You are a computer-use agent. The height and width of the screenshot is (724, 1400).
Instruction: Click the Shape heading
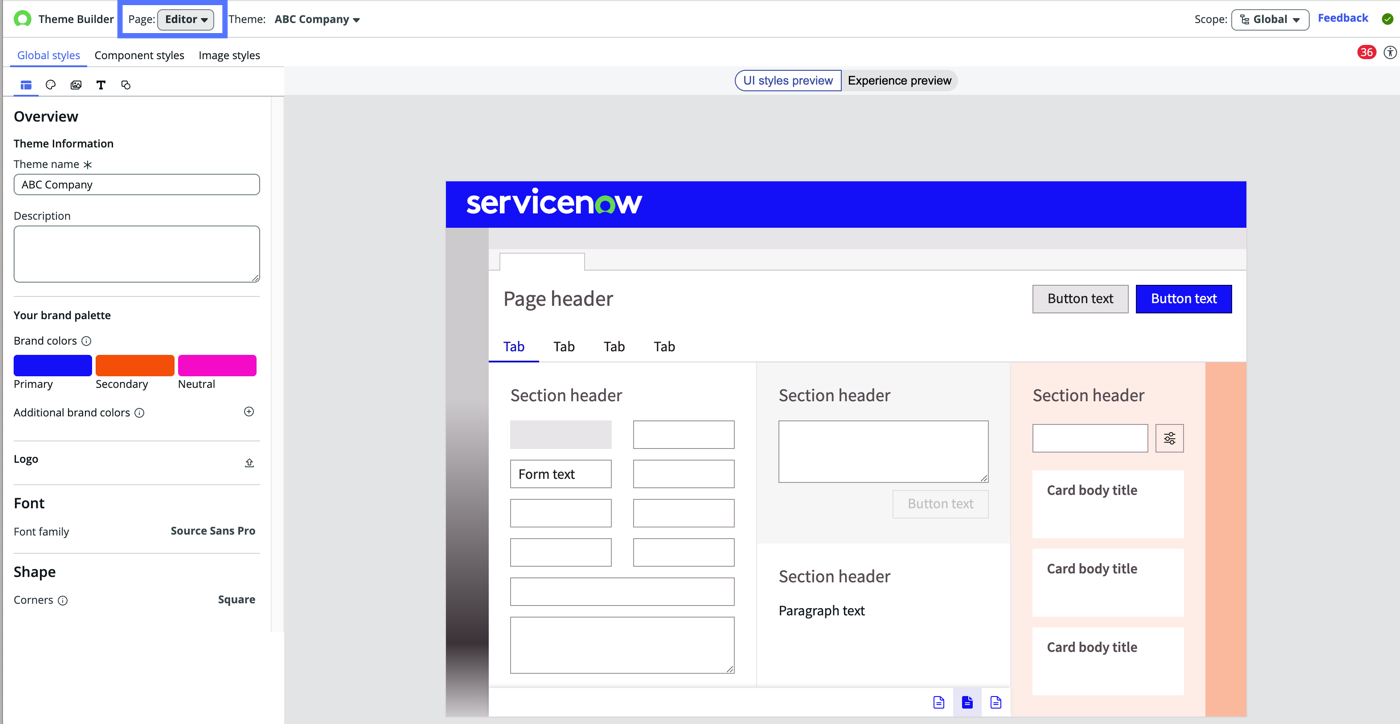click(35, 572)
